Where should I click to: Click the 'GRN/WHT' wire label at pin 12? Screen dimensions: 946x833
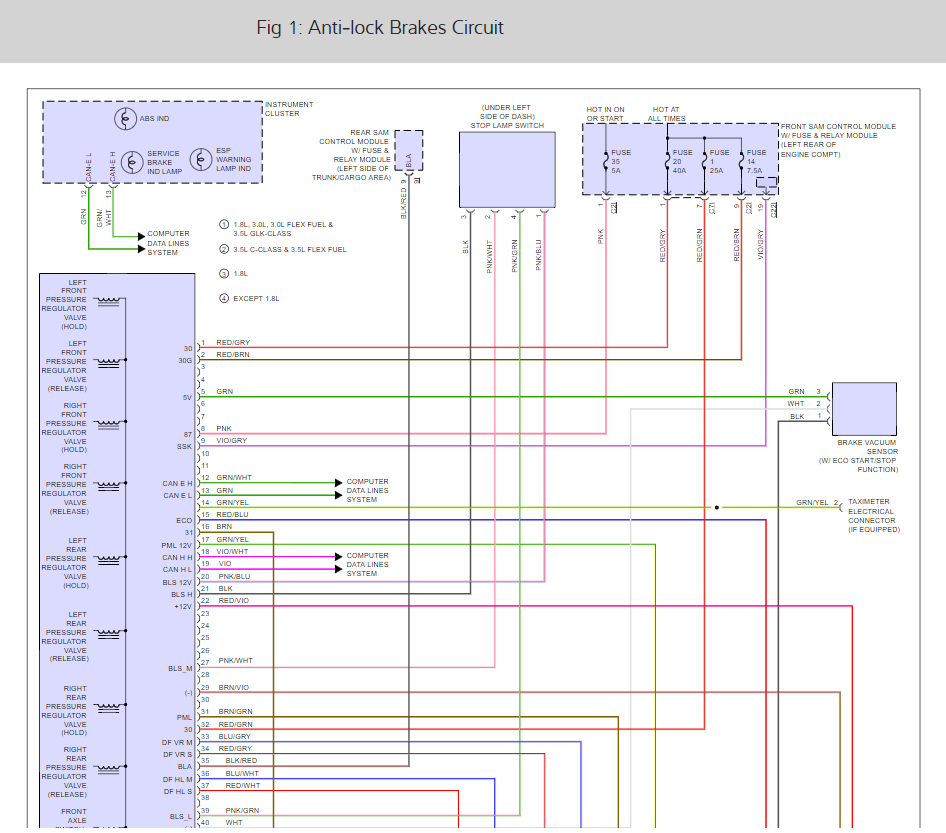click(x=234, y=478)
